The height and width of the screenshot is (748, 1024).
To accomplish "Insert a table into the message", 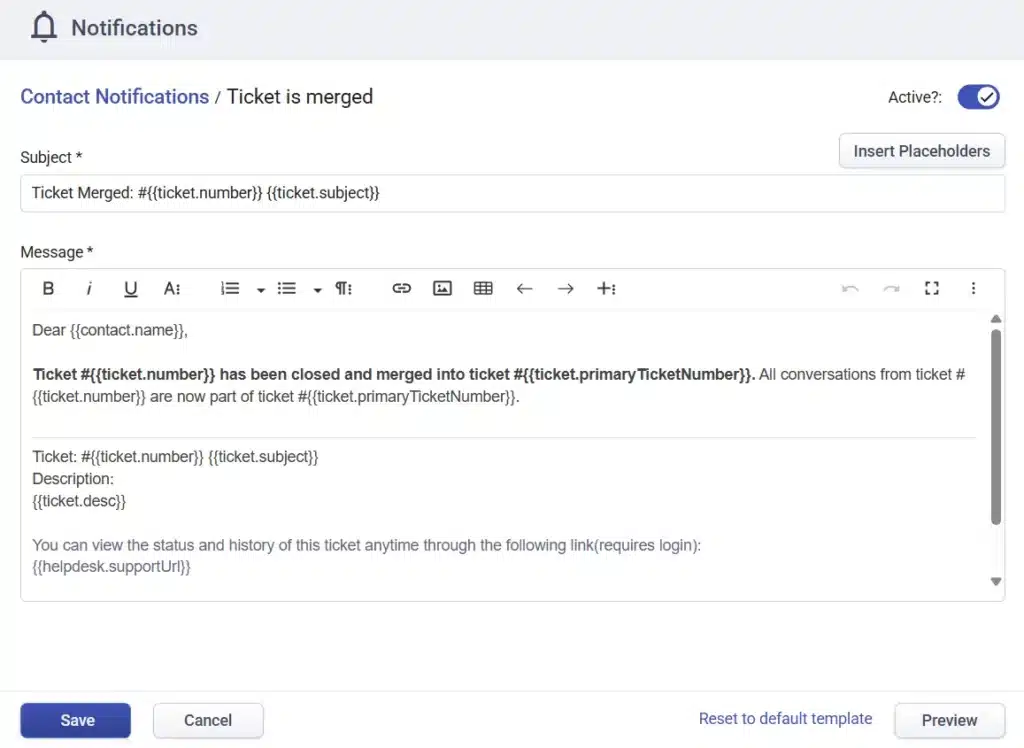I will coord(483,288).
